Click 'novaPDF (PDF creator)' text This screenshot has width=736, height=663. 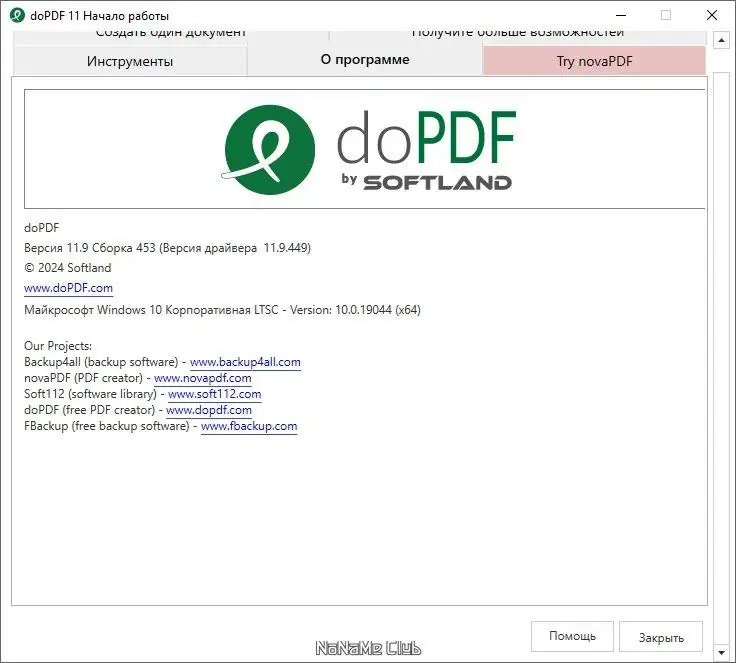click(84, 378)
